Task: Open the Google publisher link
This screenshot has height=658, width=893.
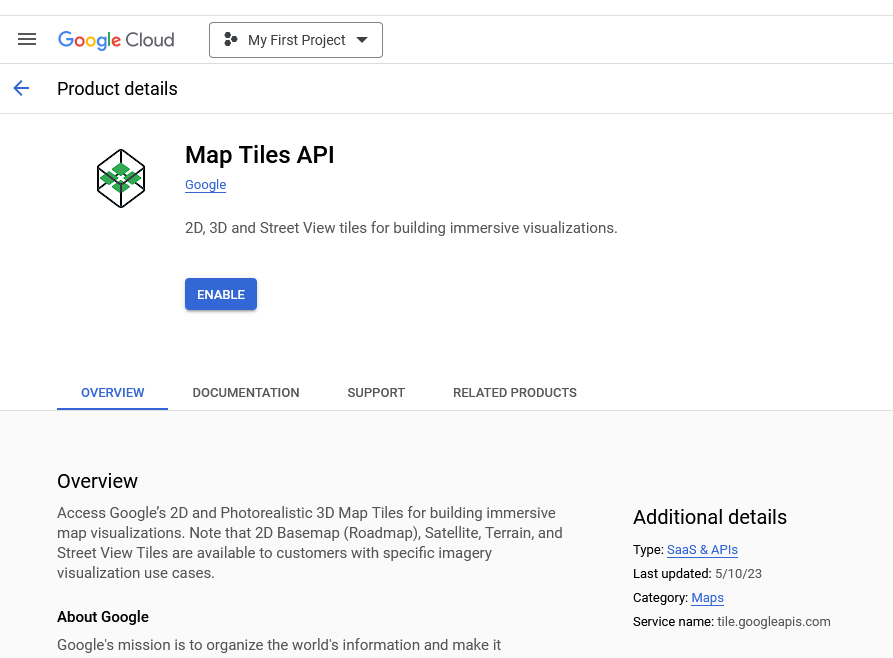Action: pos(206,185)
